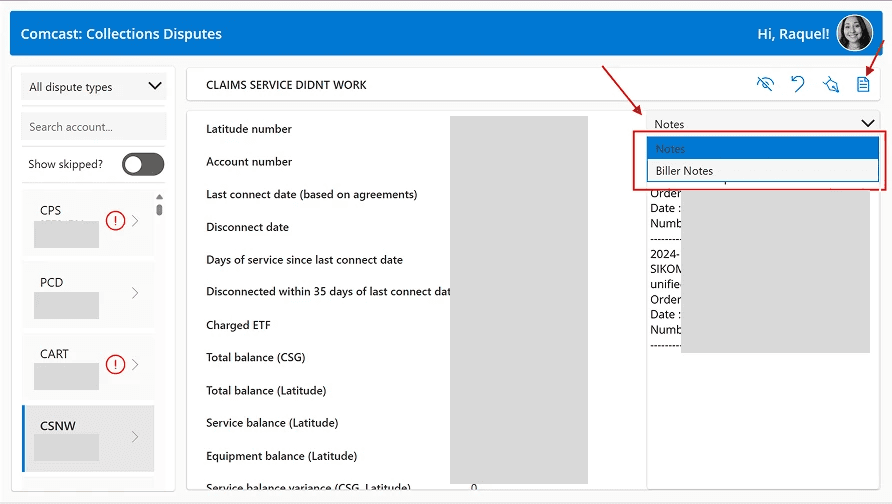This screenshot has height=504, width=892.
Task: Select the CART dispute entry
Action: coord(88,366)
